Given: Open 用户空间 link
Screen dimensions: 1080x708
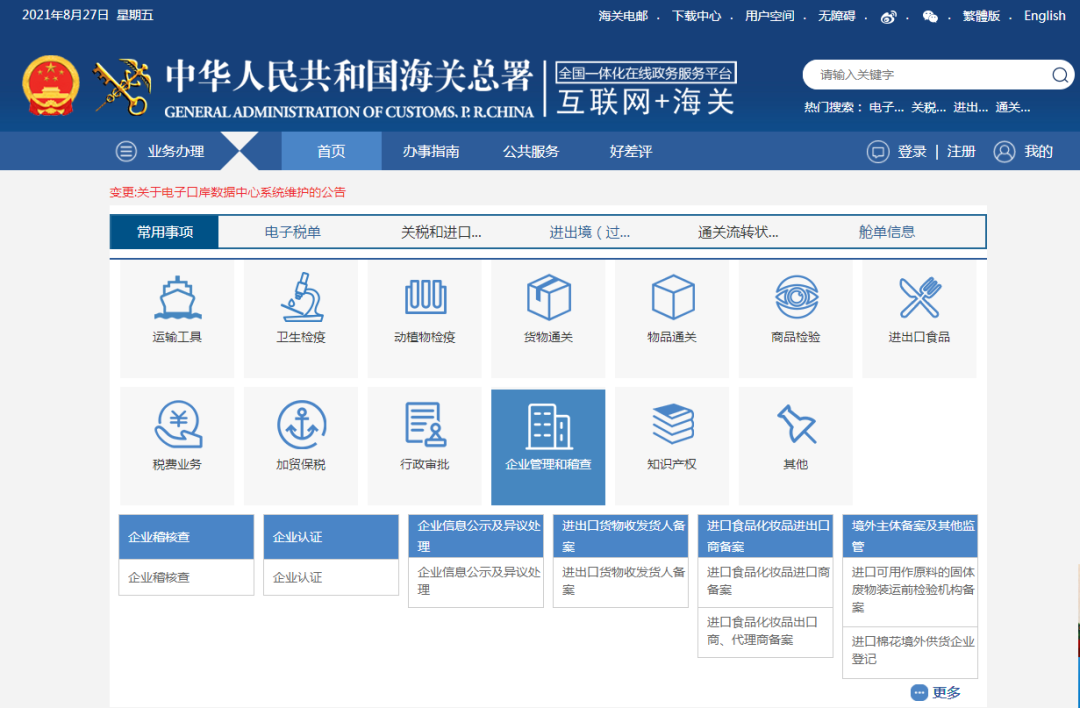Looking at the screenshot, I should click(x=770, y=16).
